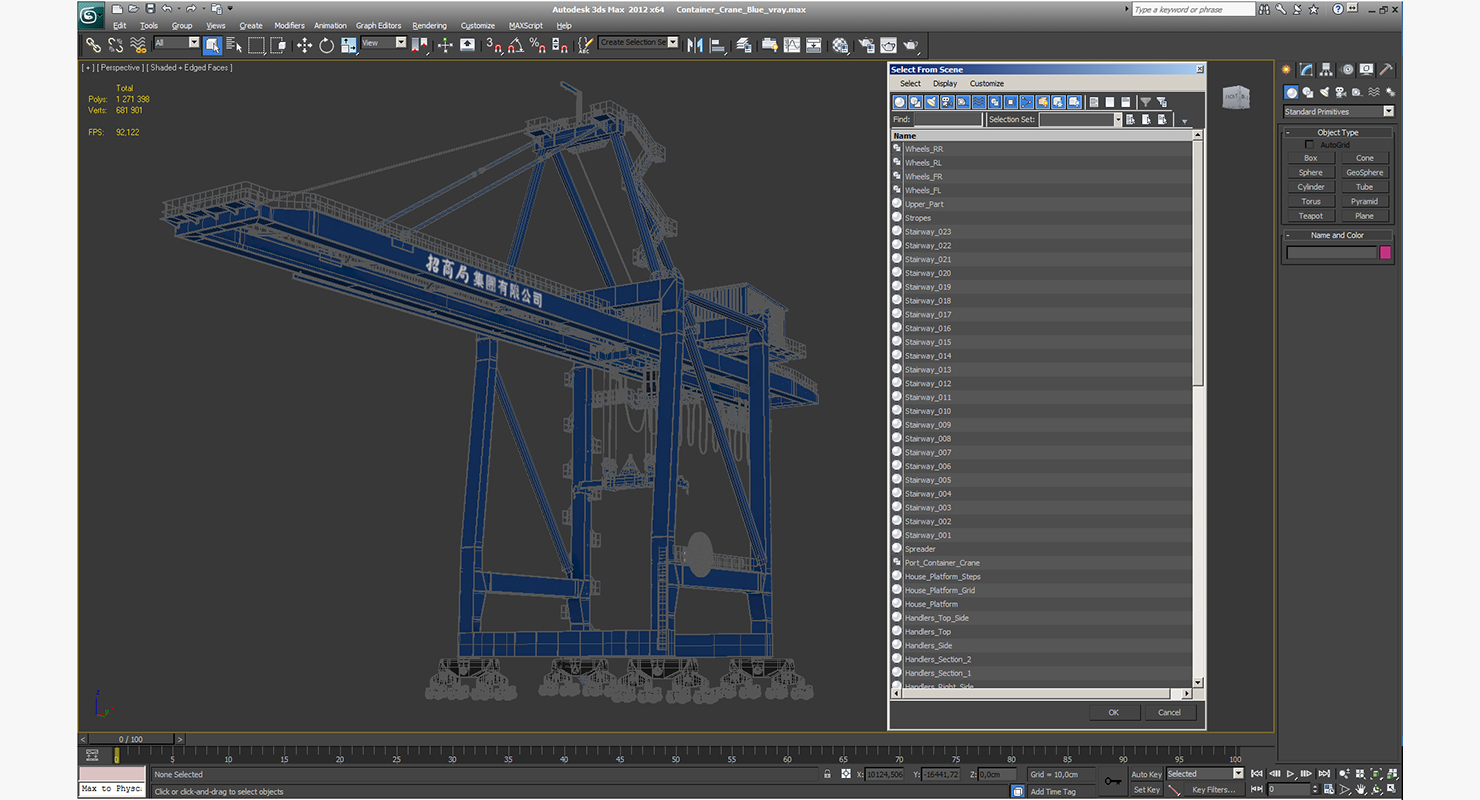Viewport: 1480px width, 800px height.
Task: Open the Space Warps category in Create panel
Action: (x=1374, y=92)
